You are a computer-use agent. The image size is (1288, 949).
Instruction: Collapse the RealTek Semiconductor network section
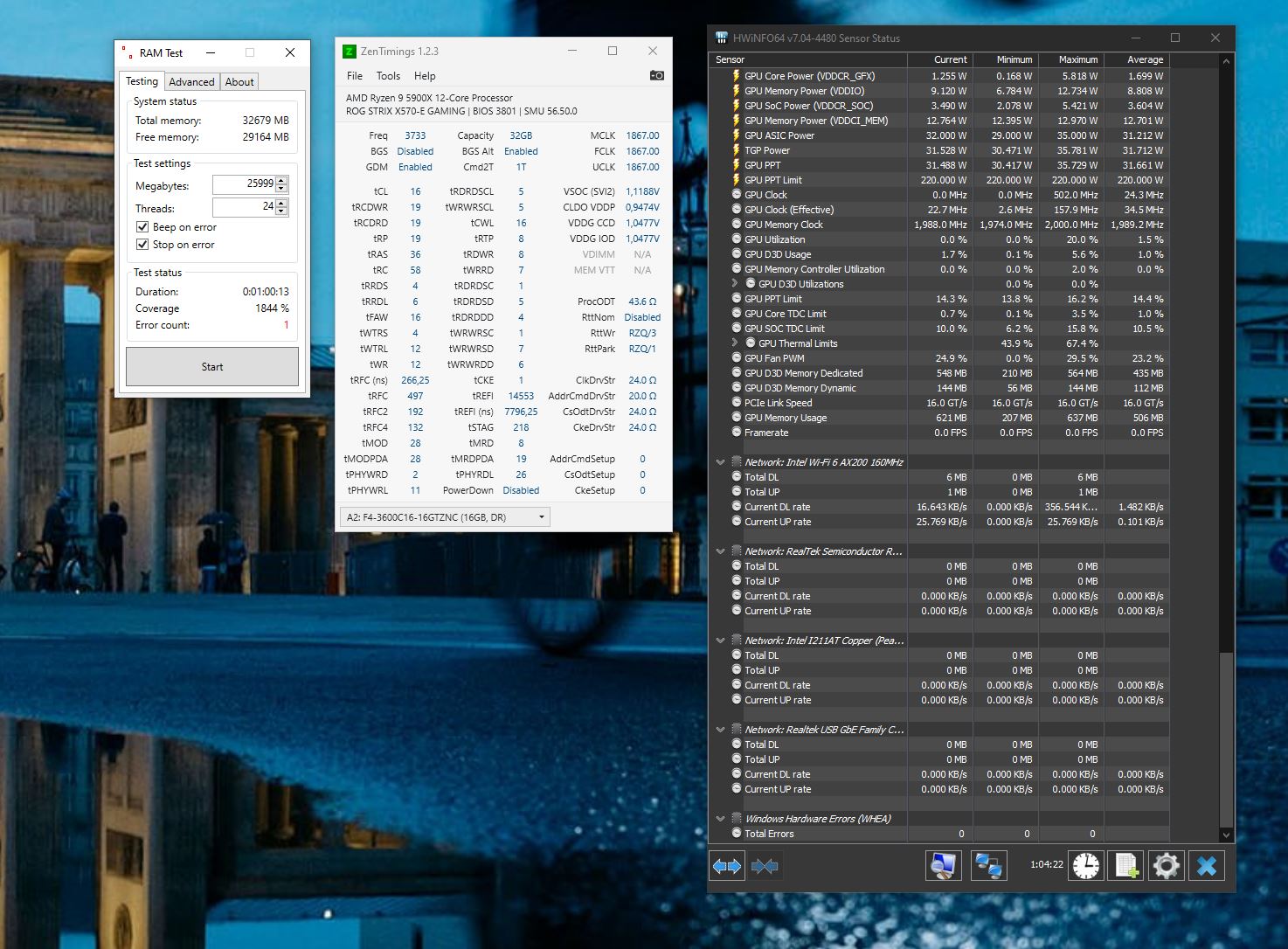pos(721,551)
